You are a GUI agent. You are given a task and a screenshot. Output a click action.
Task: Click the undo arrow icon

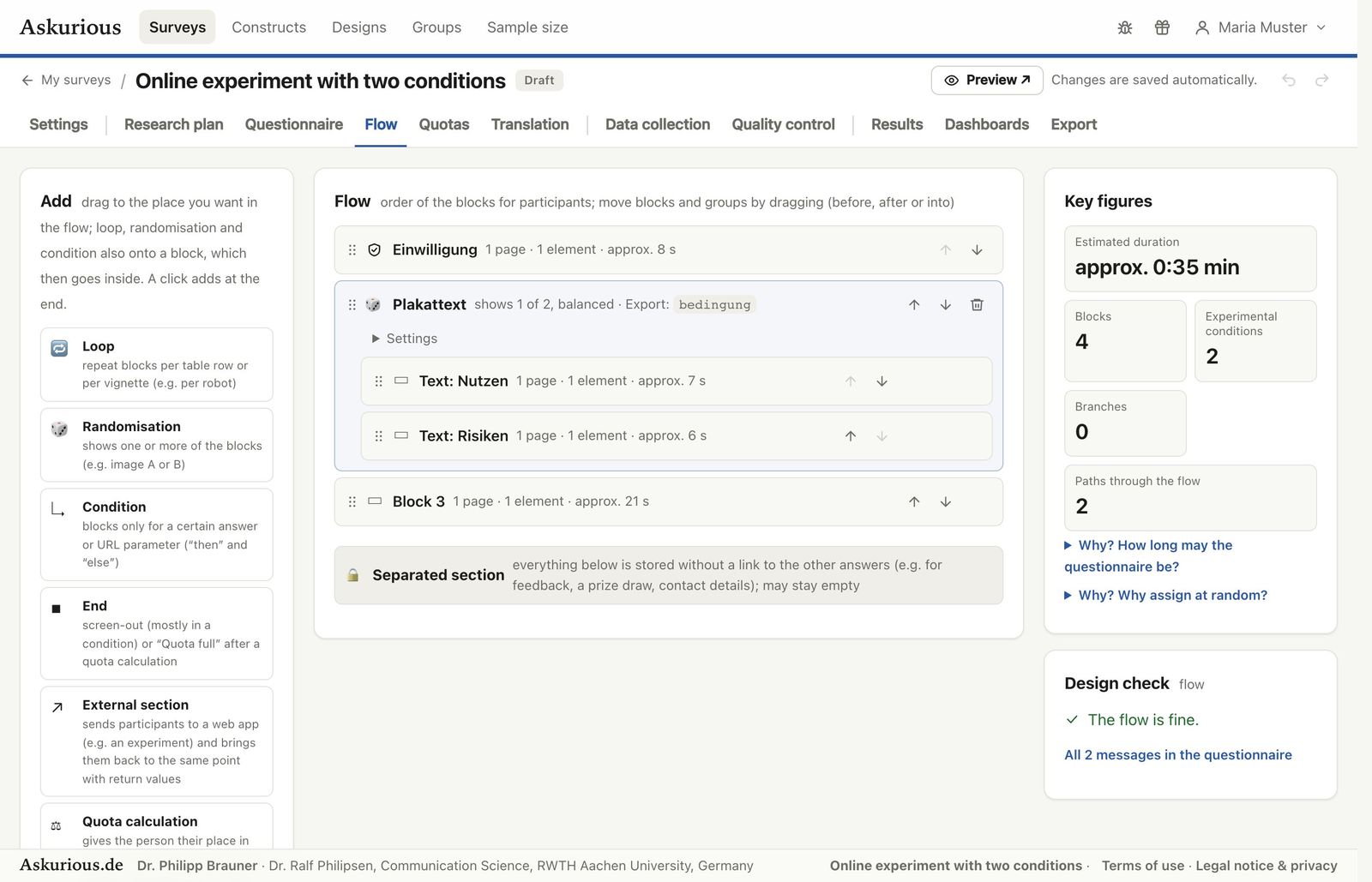[1288, 80]
